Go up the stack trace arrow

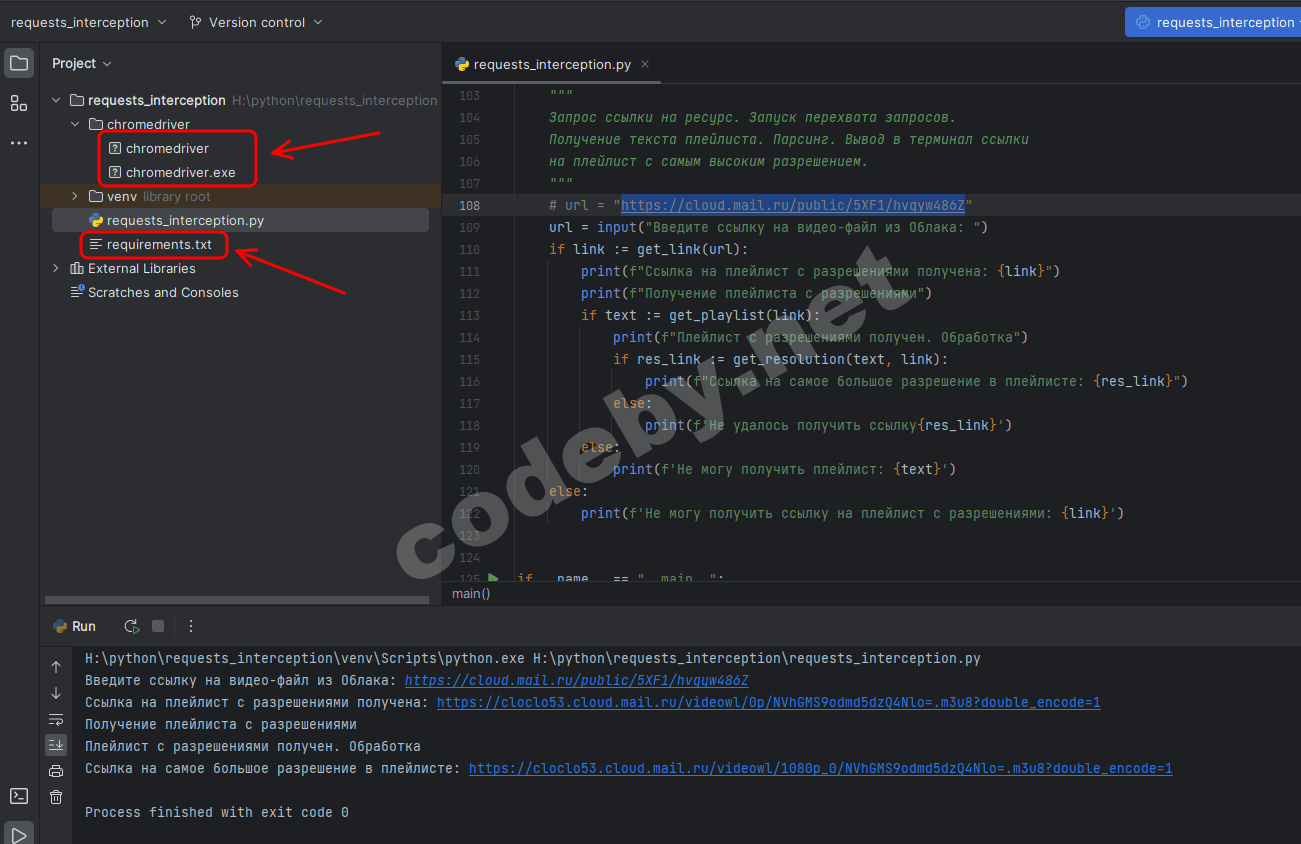(56, 667)
